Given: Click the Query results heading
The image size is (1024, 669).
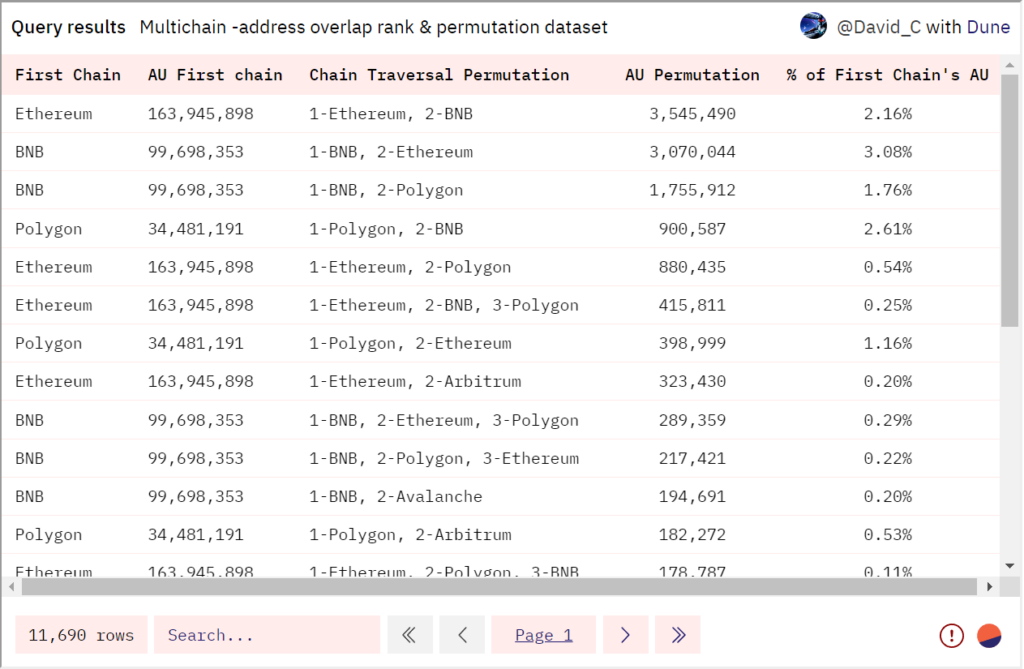Looking at the screenshot, I should click(69, 27).
